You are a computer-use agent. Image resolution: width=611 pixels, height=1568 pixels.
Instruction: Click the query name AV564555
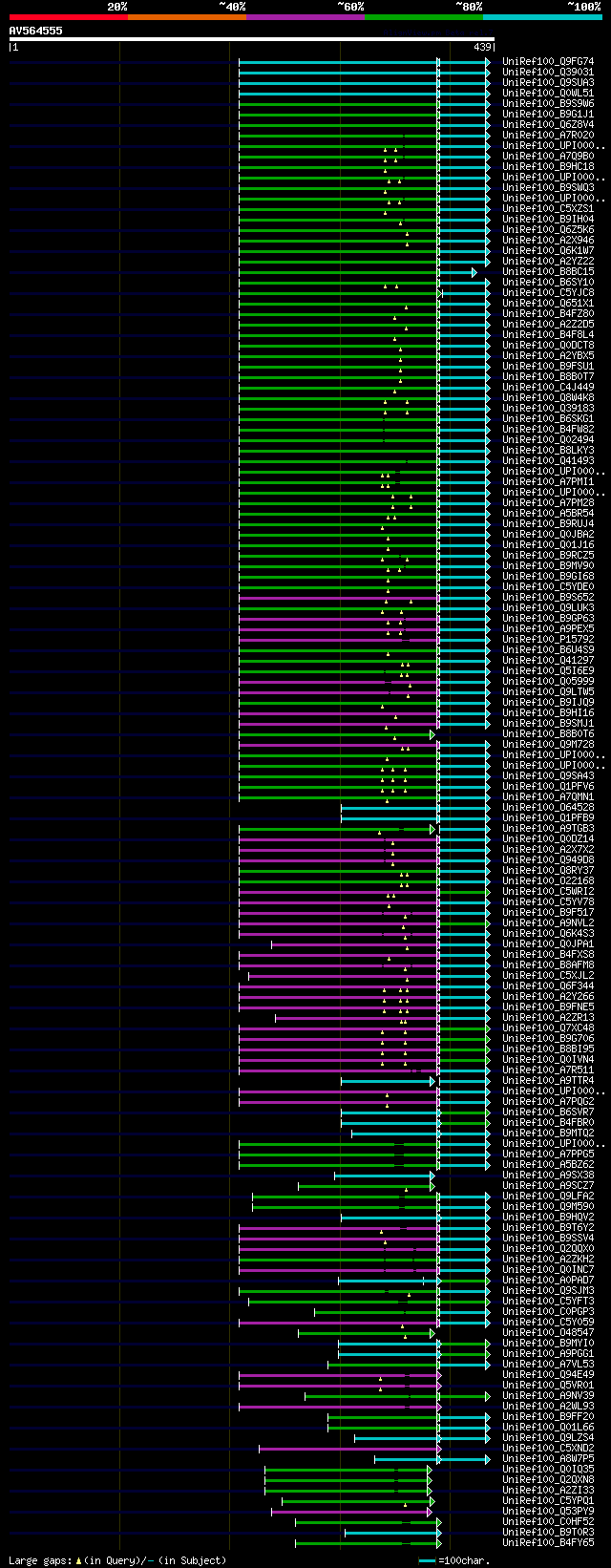click(36, 31)
